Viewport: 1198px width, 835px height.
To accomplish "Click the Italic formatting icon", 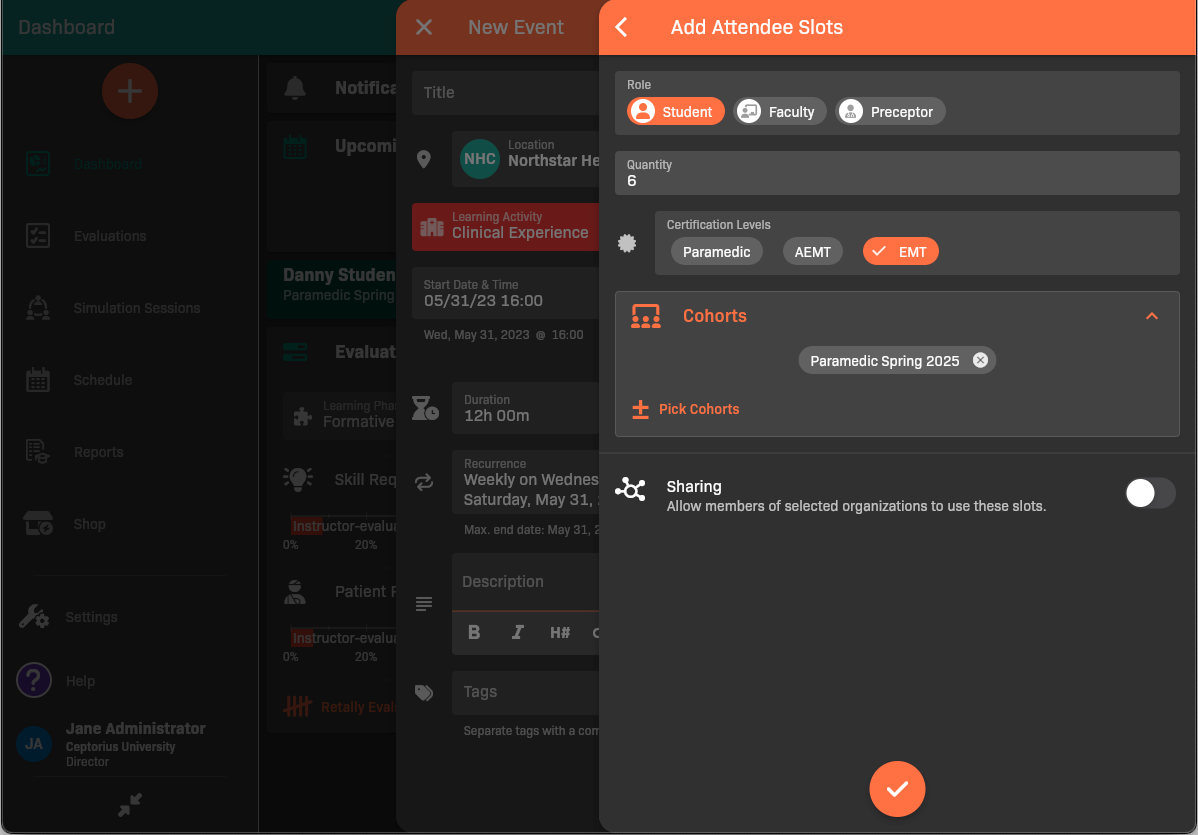I will point(517,632).
